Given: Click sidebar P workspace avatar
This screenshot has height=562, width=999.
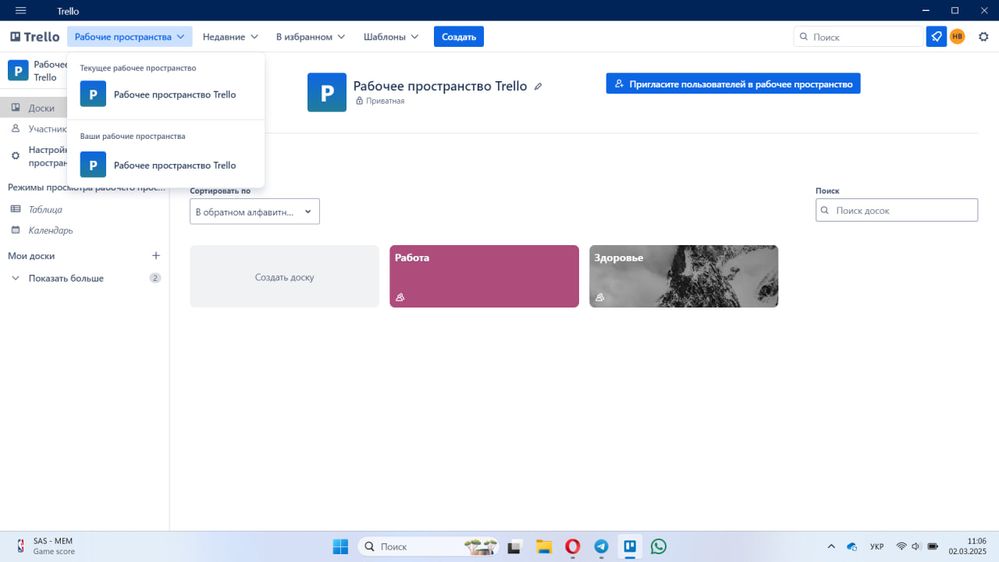Looking at the screenshot, I should tap(18, 71).
